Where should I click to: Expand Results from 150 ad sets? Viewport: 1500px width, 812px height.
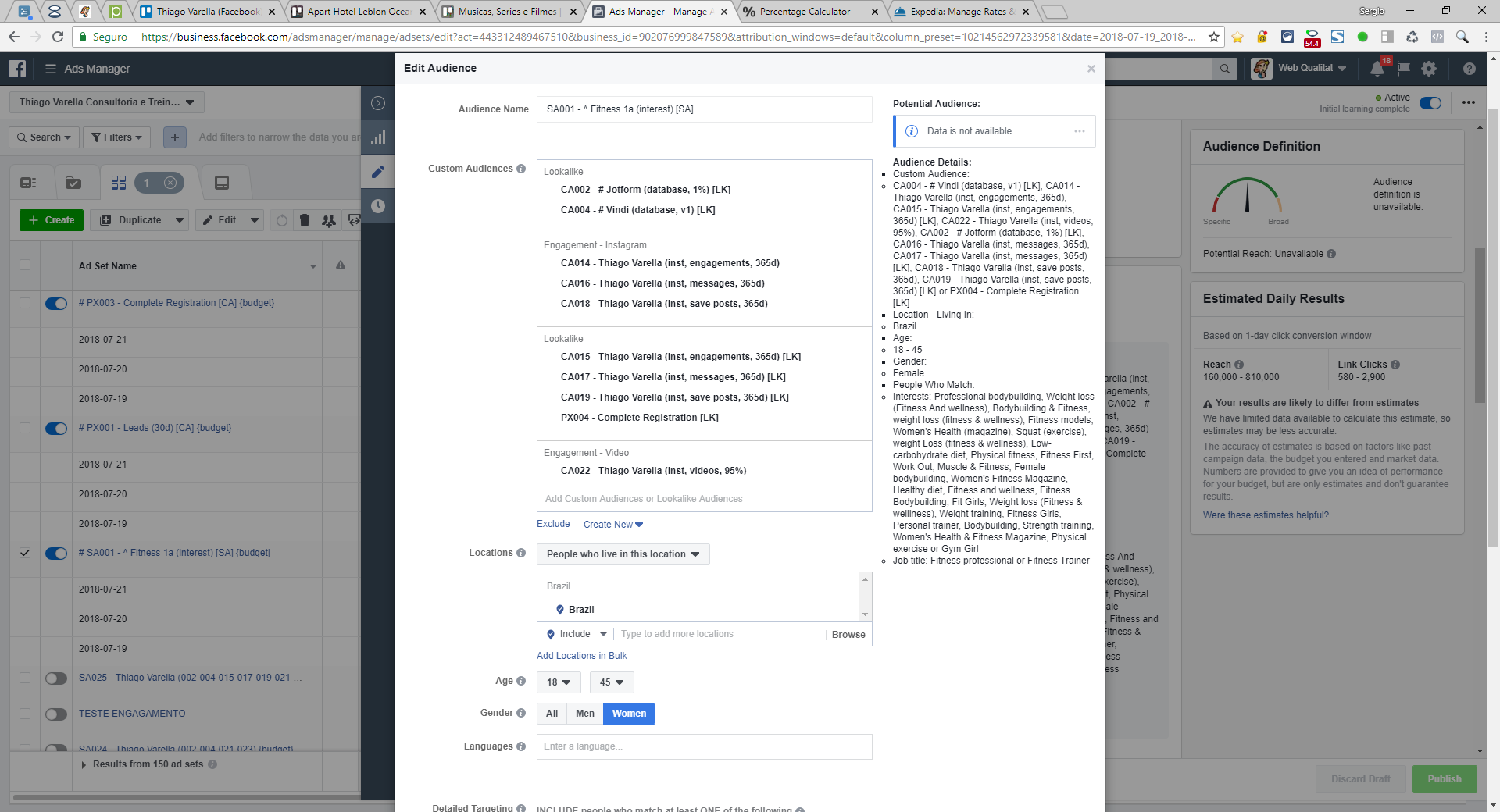click(84, 765)
